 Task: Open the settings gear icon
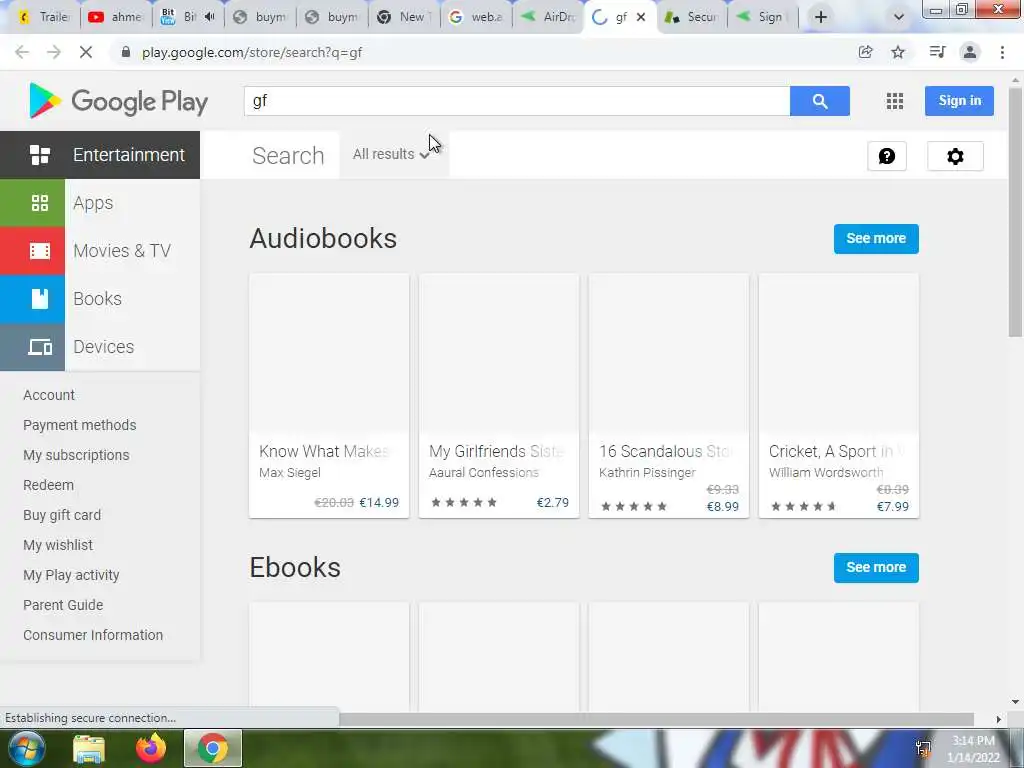point(955,156)
